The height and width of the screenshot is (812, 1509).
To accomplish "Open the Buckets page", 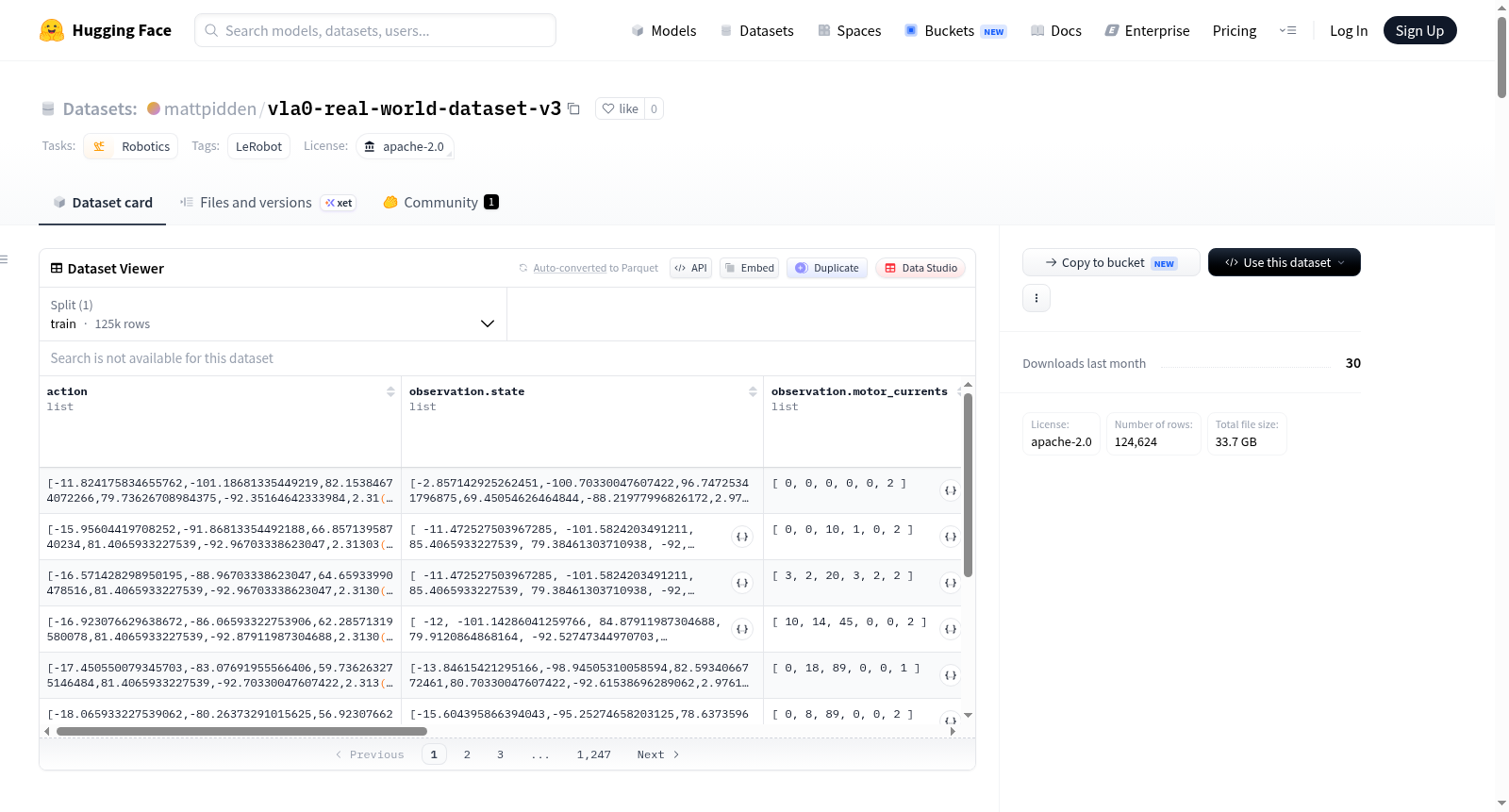I will coord(955,30).
